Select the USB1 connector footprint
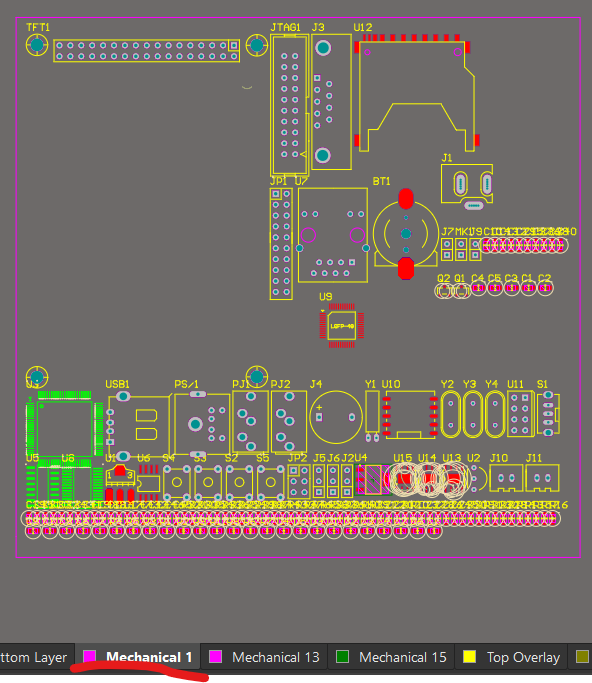Viewport: 592px width, 683px height. [x=139, y=426]
